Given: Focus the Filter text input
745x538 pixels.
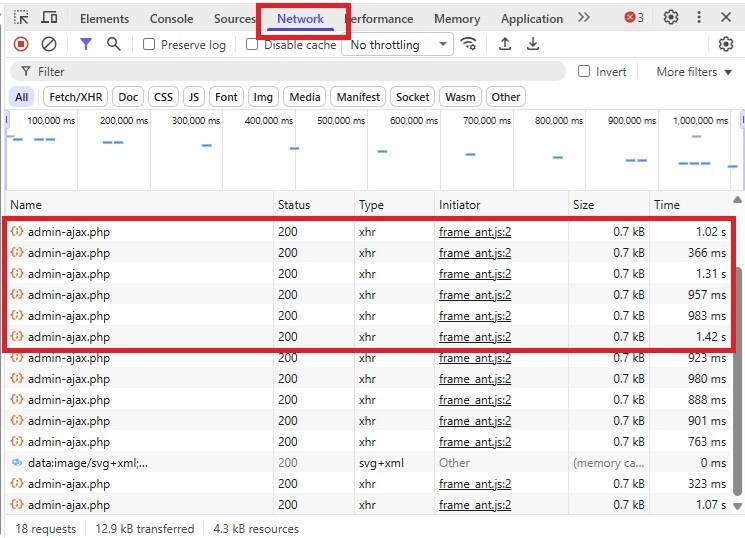Looking at the screenshot, I should [x=288, y=72].
